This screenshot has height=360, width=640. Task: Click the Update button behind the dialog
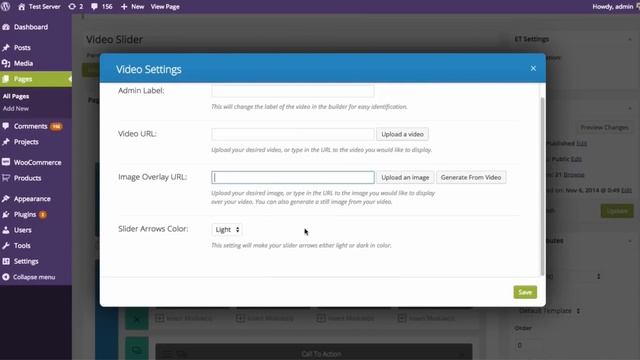point(617,211)
